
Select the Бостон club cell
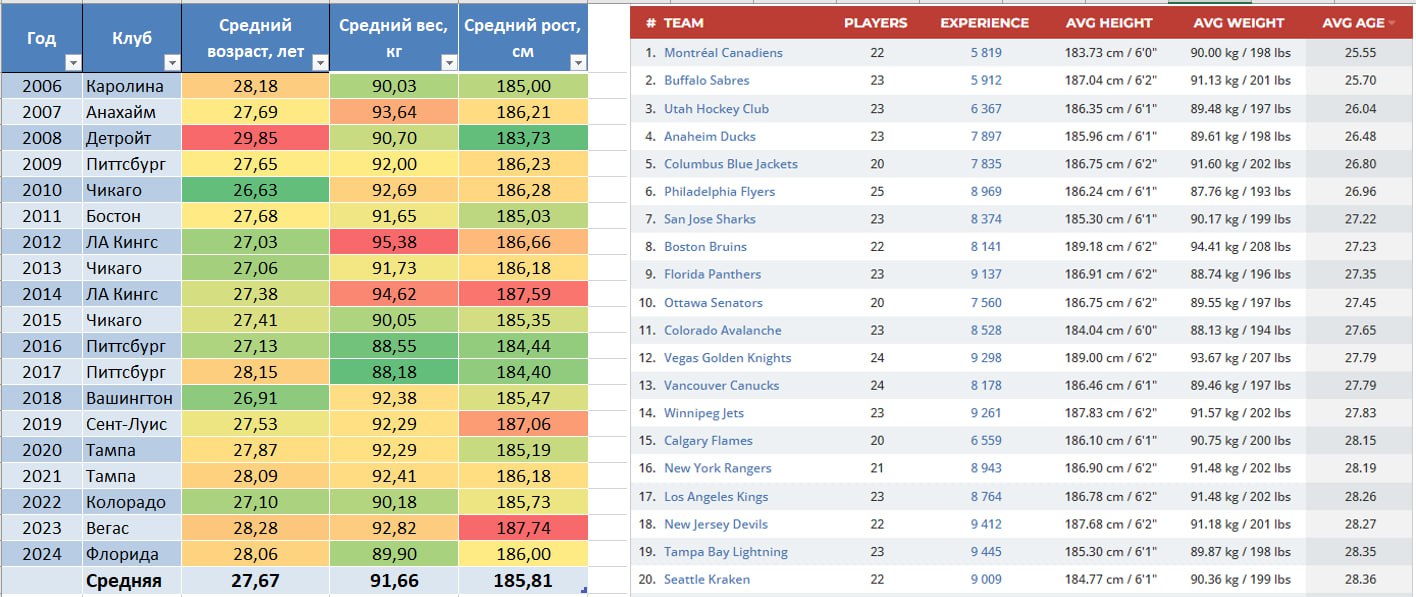pyautogui.click(x=132, y=217)
